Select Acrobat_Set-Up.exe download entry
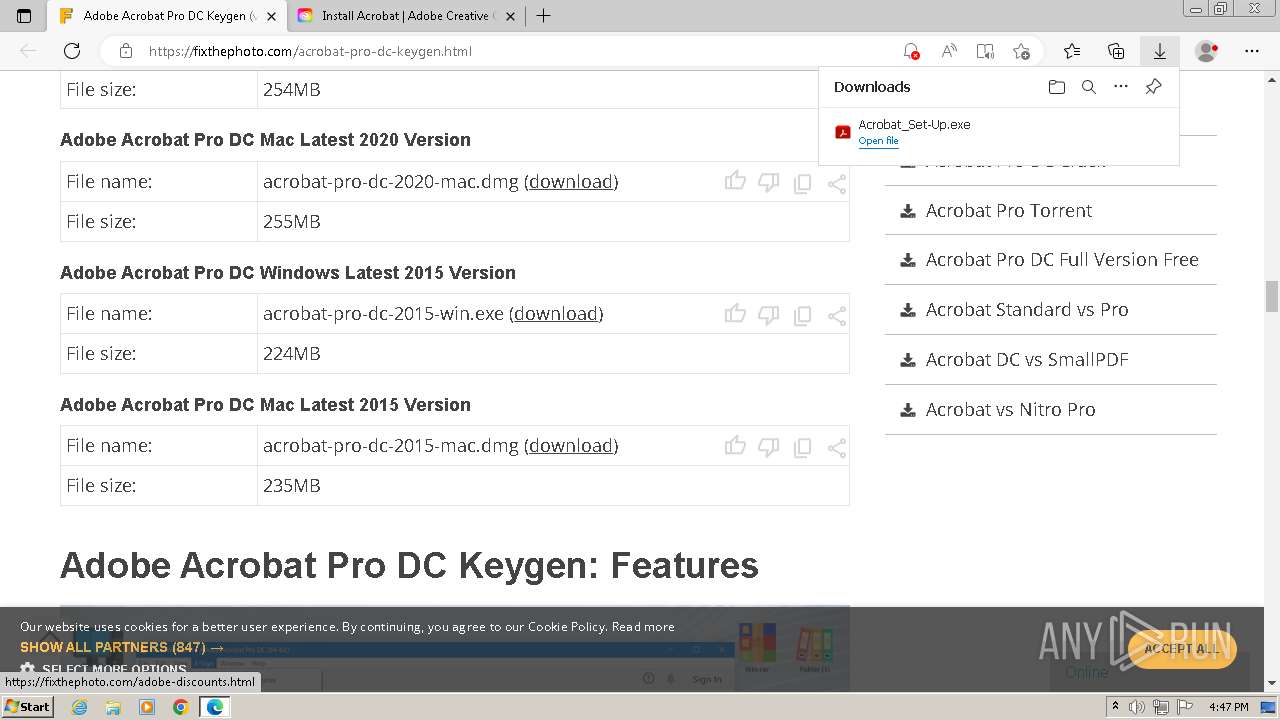Screen dimensions: 1280x720 click(x=998, y=132)
